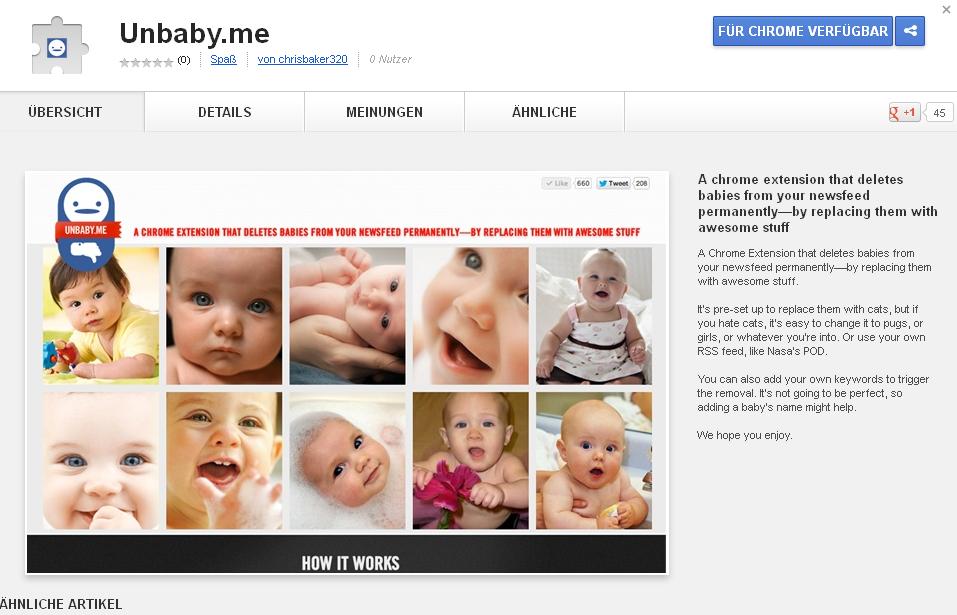Click the Like button in the screenshot
This screenshot has height=615, width=957.
[556, 183]
